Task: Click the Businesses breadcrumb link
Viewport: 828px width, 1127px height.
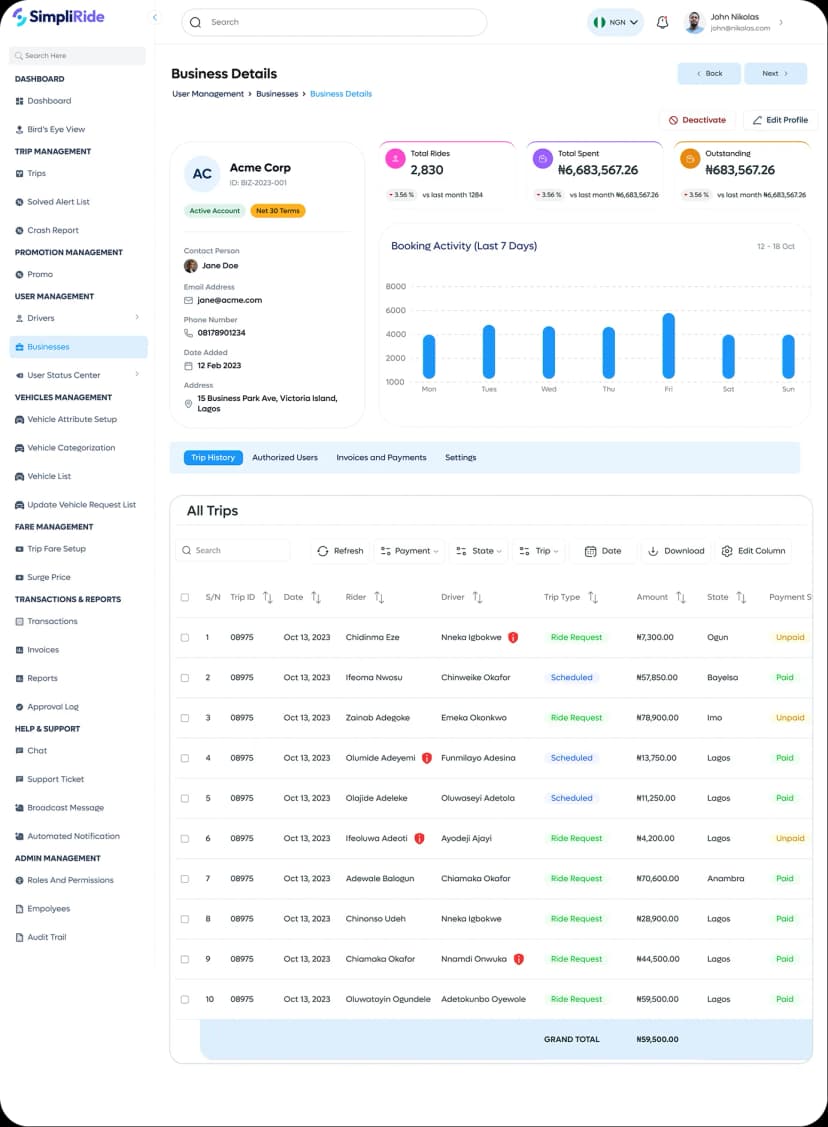Action: coord(277,94)
